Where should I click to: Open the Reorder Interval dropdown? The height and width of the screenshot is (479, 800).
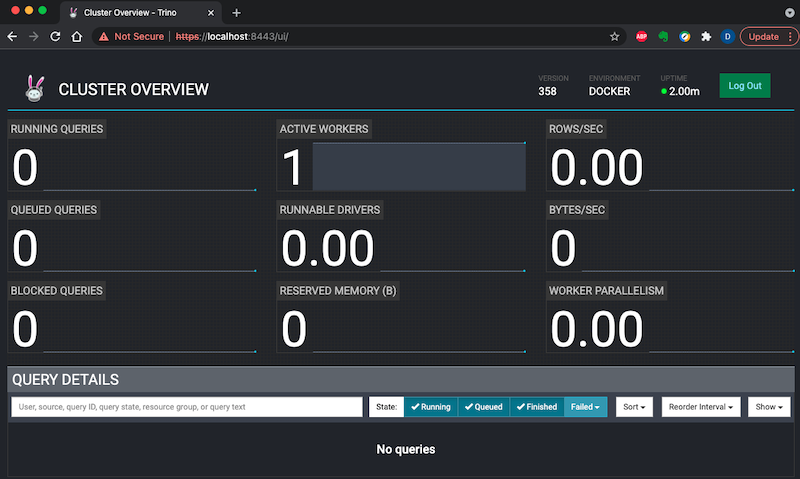tap(701, 407)
